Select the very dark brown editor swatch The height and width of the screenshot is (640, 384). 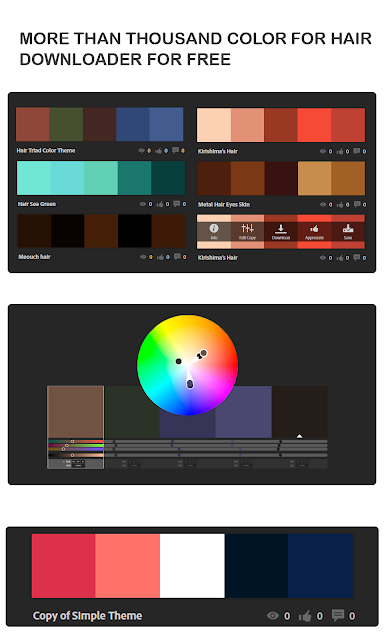(x=300, y=412)
